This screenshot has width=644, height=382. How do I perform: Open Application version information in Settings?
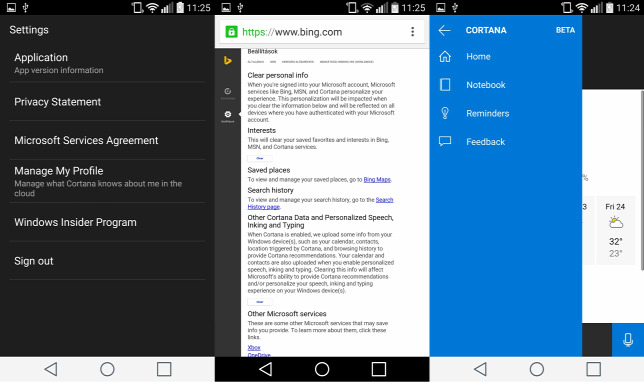click(x=107, y=63)
